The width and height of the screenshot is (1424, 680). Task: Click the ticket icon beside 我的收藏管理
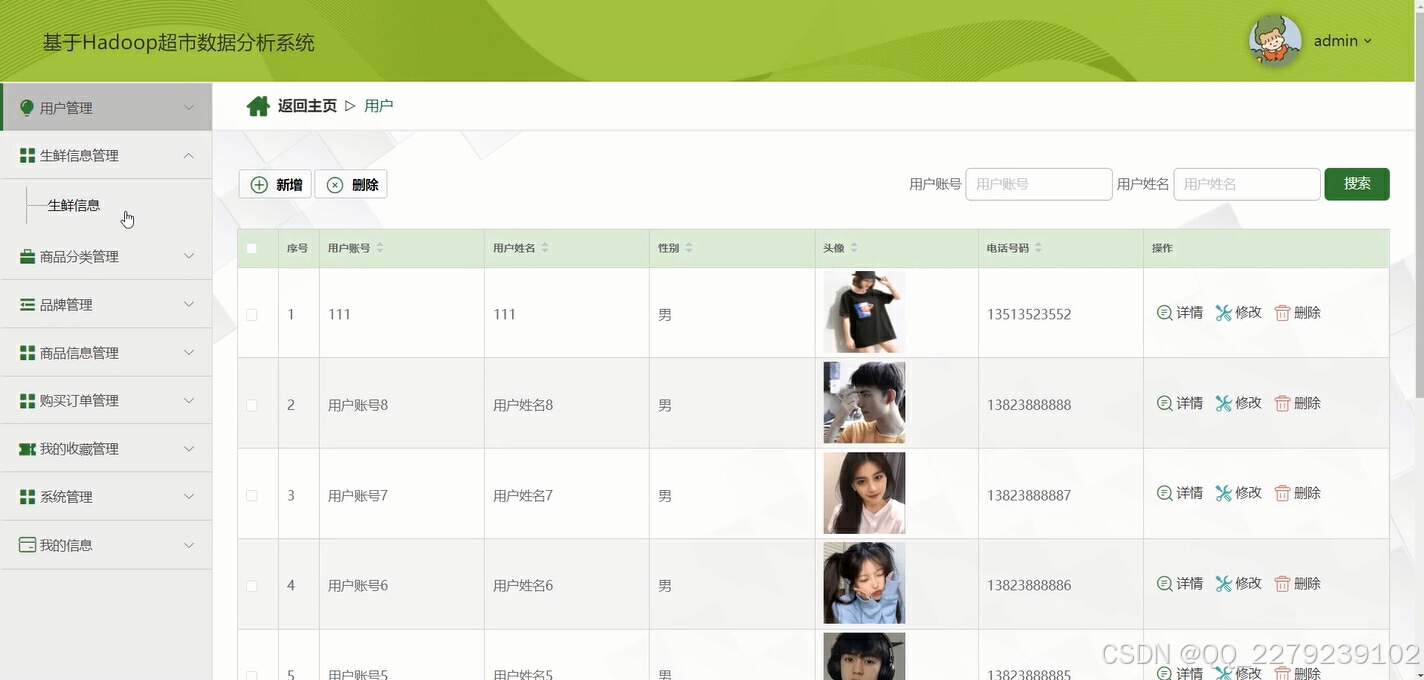(x=27, y=449)
